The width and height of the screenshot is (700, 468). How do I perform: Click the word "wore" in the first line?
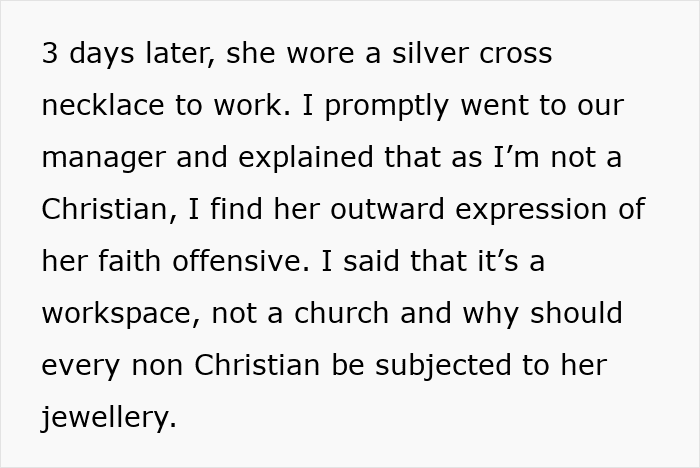click(321, 54)
